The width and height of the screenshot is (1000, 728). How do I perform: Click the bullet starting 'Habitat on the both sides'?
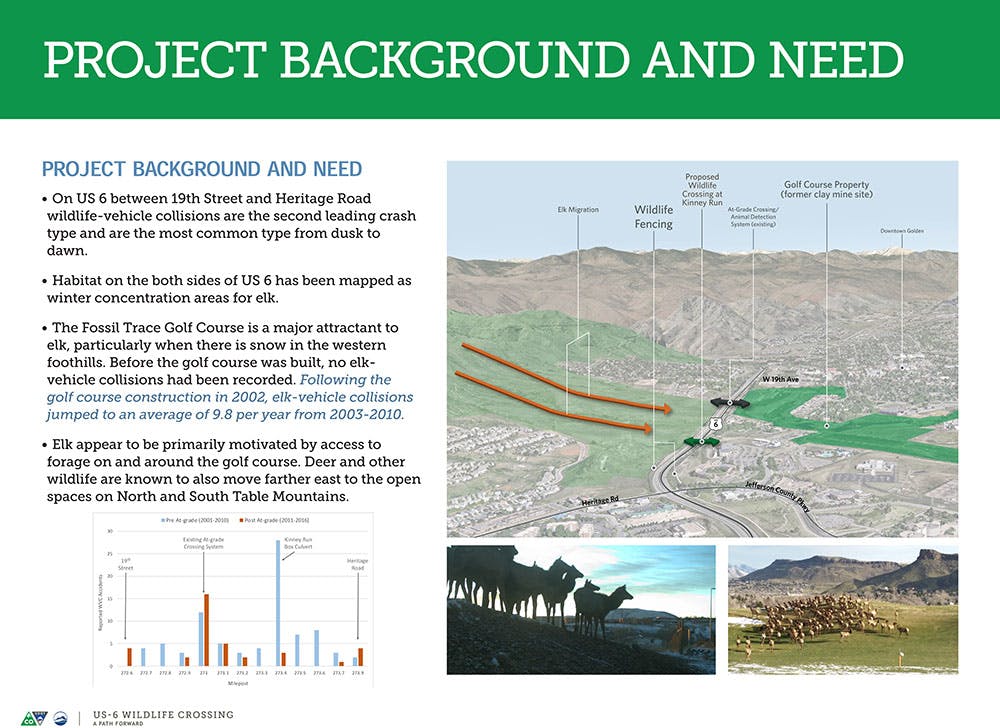pyautogui.click(x=226, y=289)
